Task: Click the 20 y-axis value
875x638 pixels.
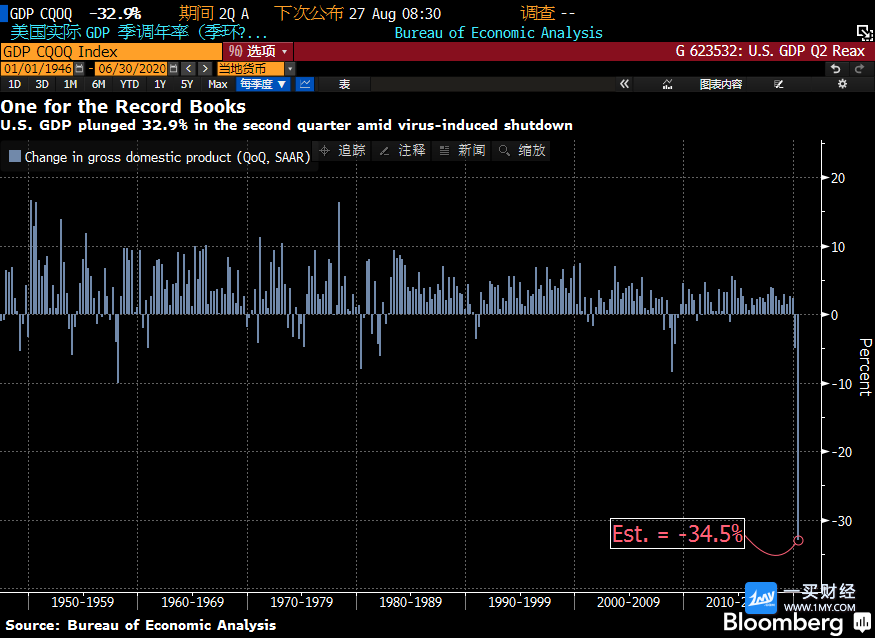Action: tap(838, 178)
